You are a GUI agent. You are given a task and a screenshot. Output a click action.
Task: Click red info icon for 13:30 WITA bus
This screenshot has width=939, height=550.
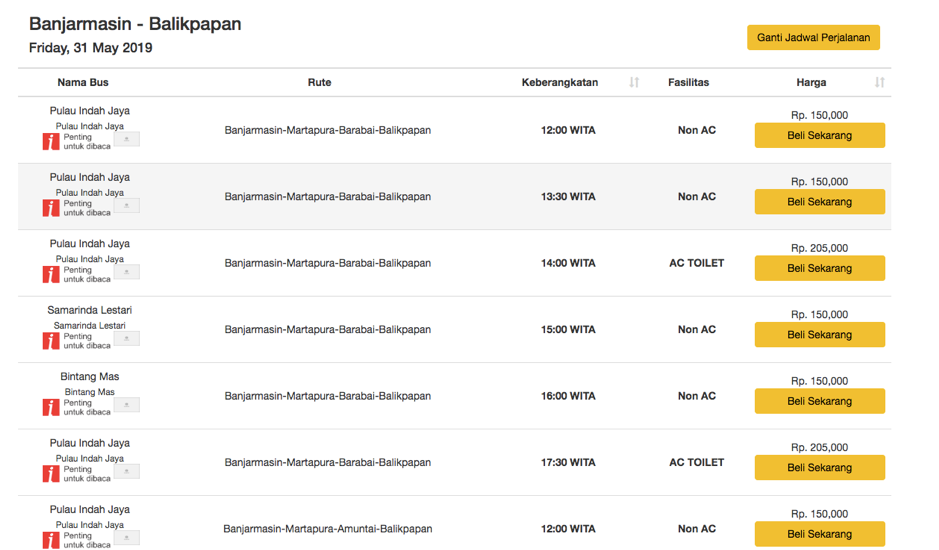(x=51, y=207)
